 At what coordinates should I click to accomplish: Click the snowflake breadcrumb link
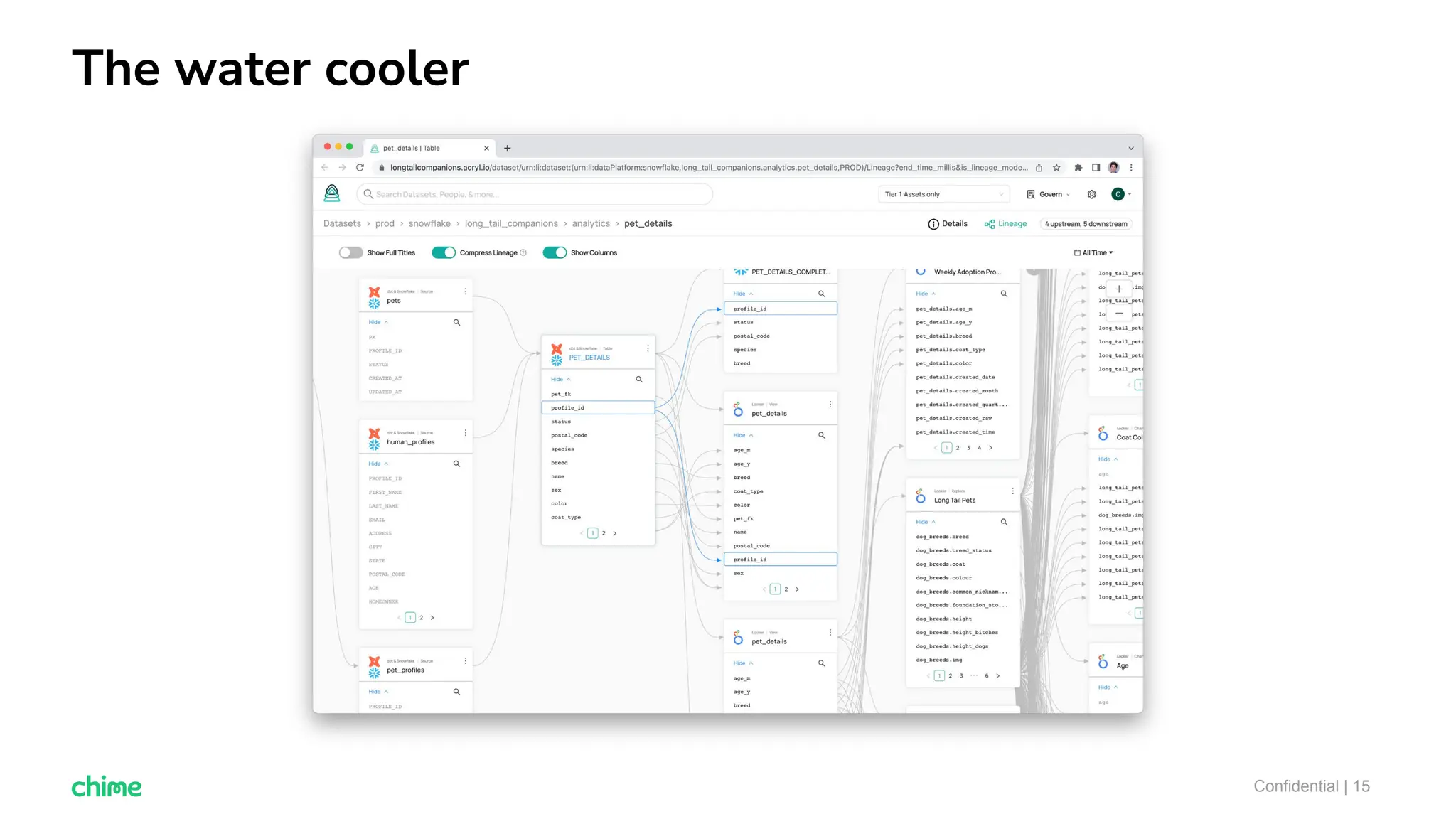pos(429,224)
